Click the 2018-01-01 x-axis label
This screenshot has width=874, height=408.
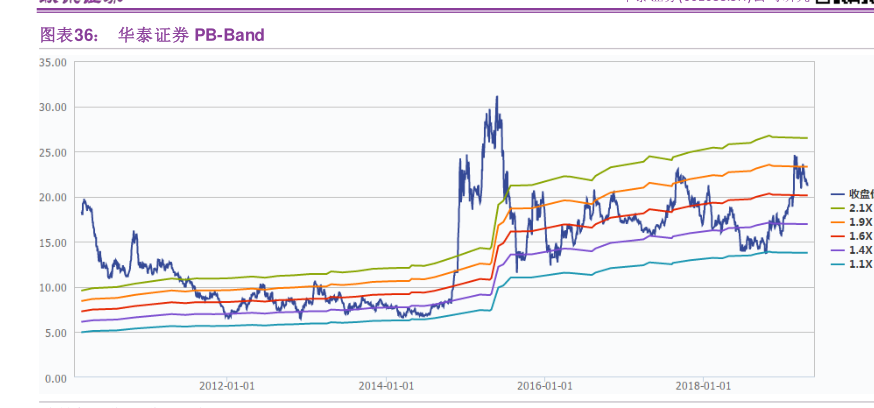pyautogui.click(x=703, y=386)
